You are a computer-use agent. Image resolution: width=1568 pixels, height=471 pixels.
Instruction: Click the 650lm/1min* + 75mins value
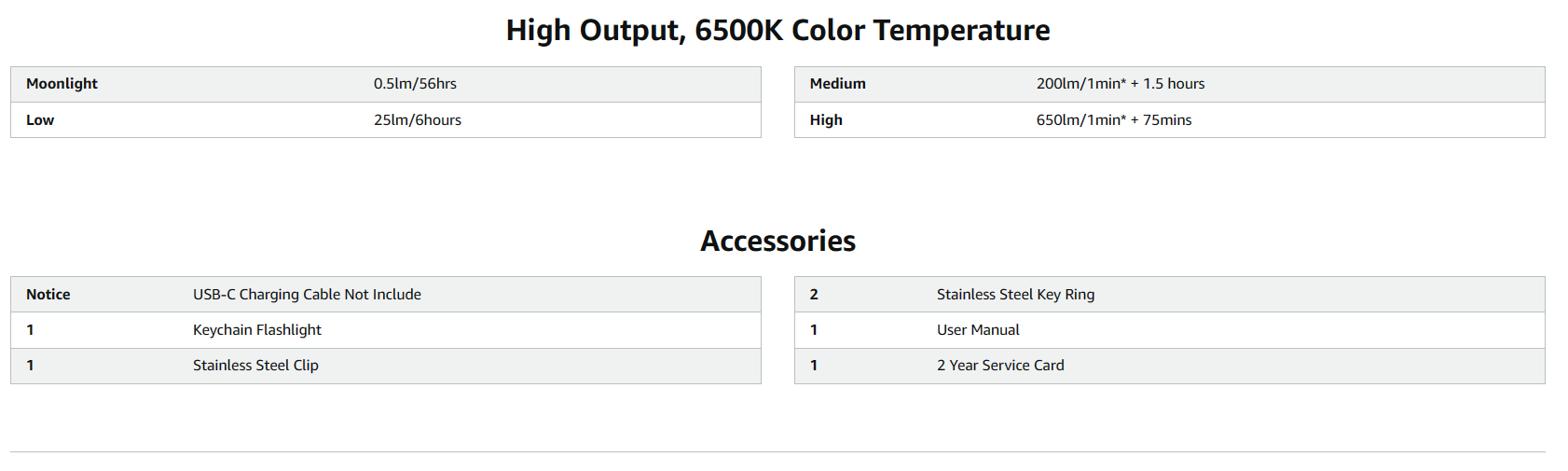1113,120
